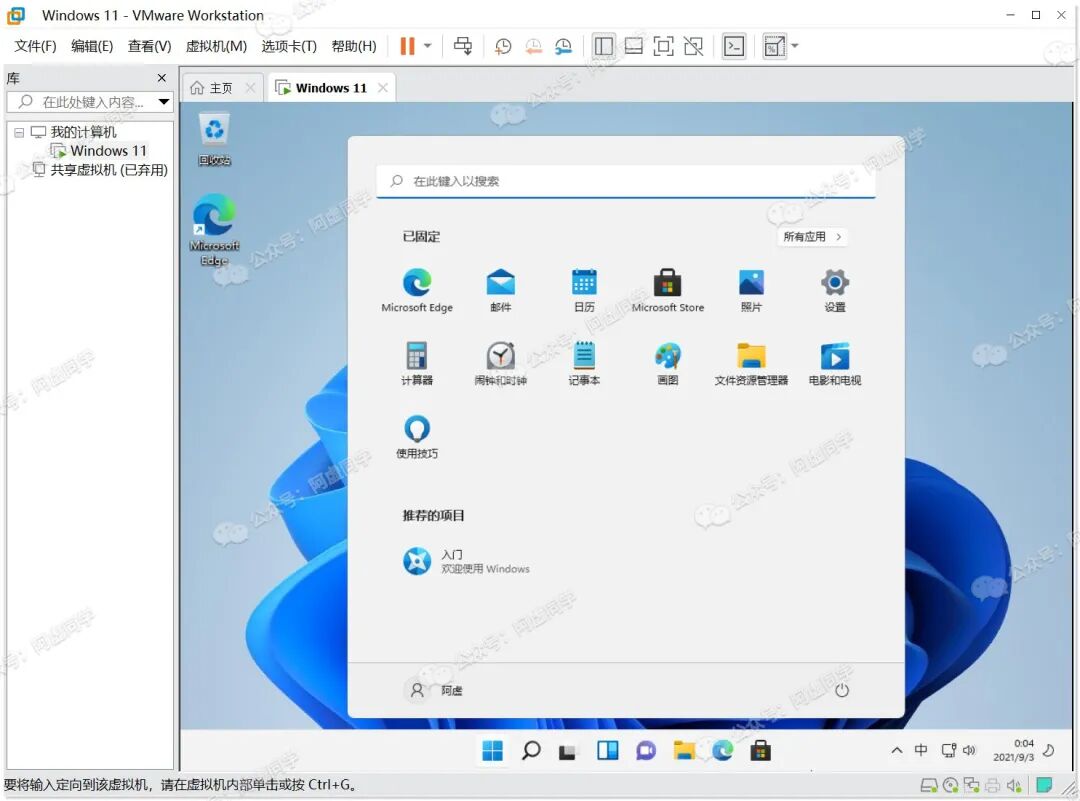
Task: Open the 文件(F) menu
Action: (x=35, y=46)
